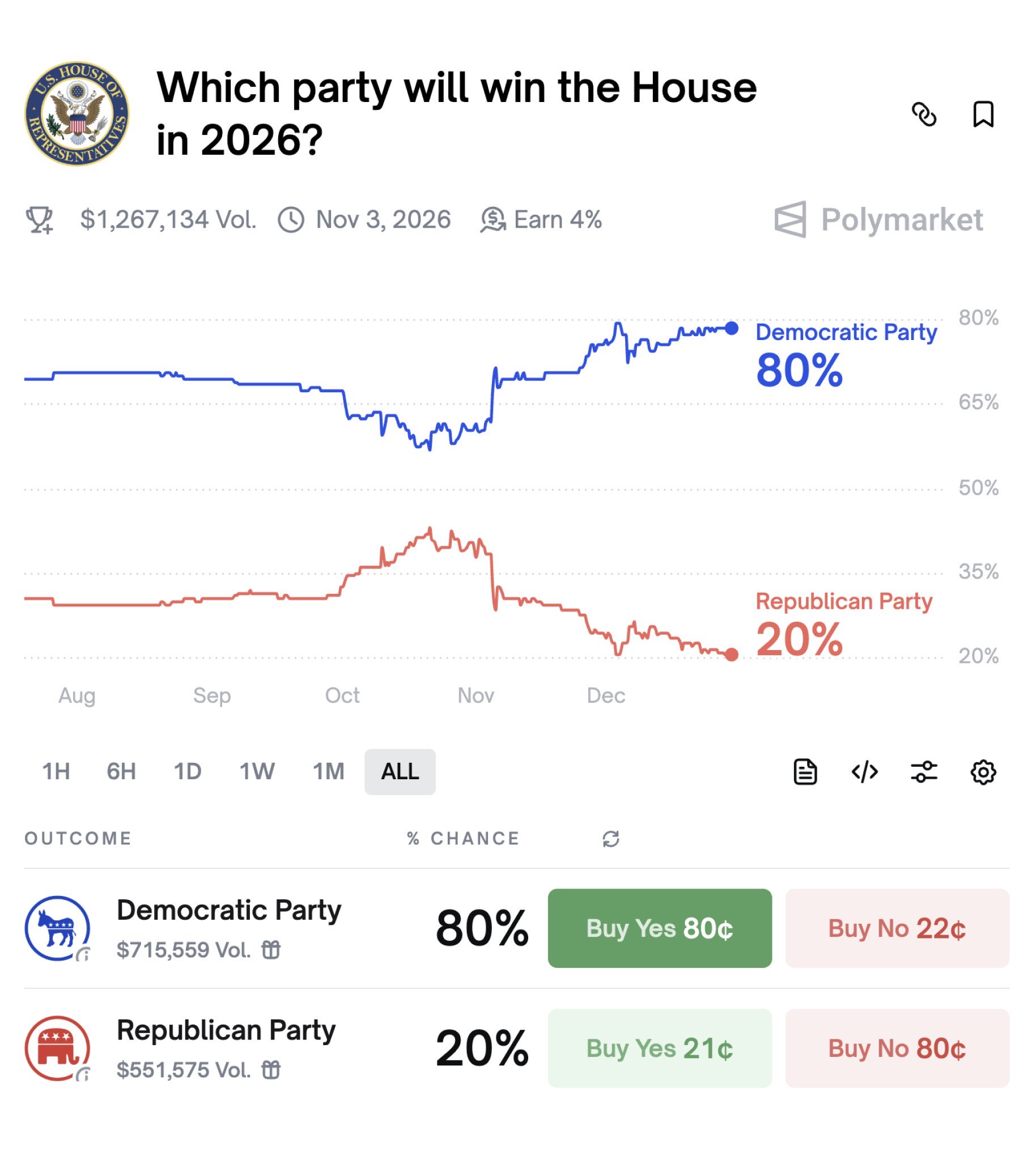
Task: Show the 1W chart timeframe
Action: click(x=257, y=771)
